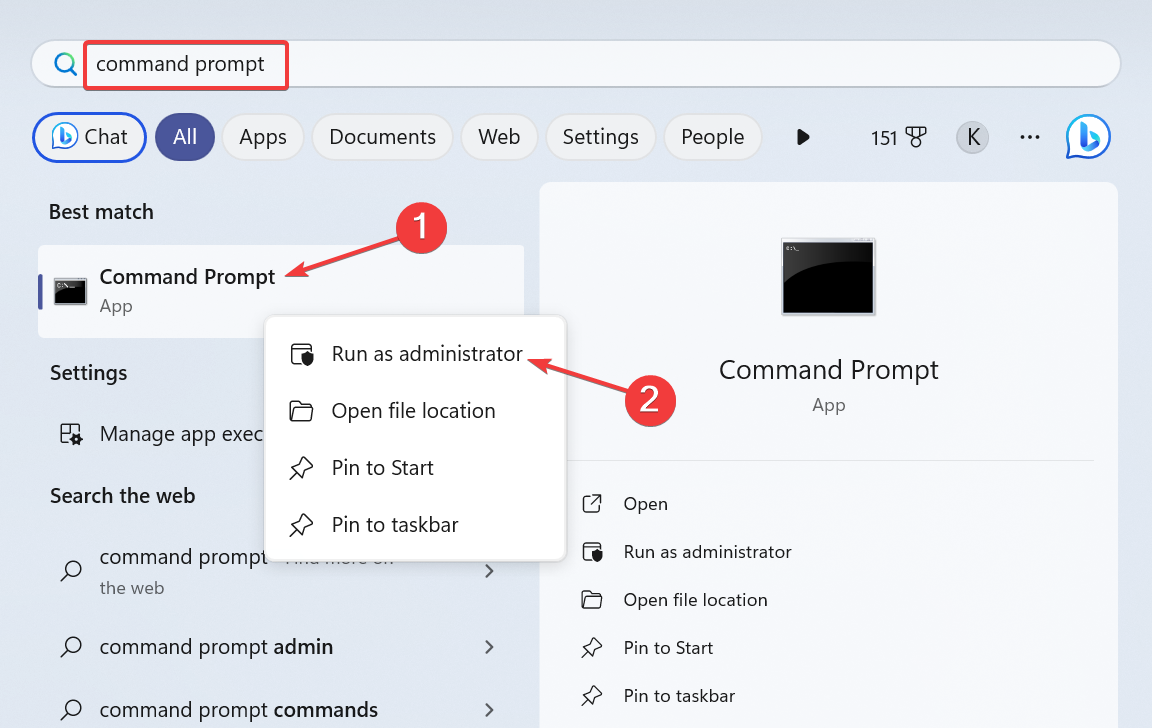
Task: Open the rewards points trophy icon
Action: [x=915, y=137]
